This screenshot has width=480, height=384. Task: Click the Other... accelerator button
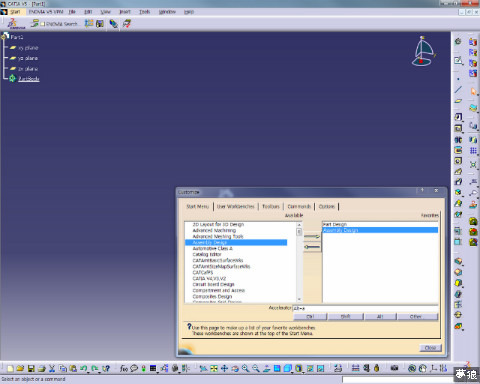coord(416,316)
